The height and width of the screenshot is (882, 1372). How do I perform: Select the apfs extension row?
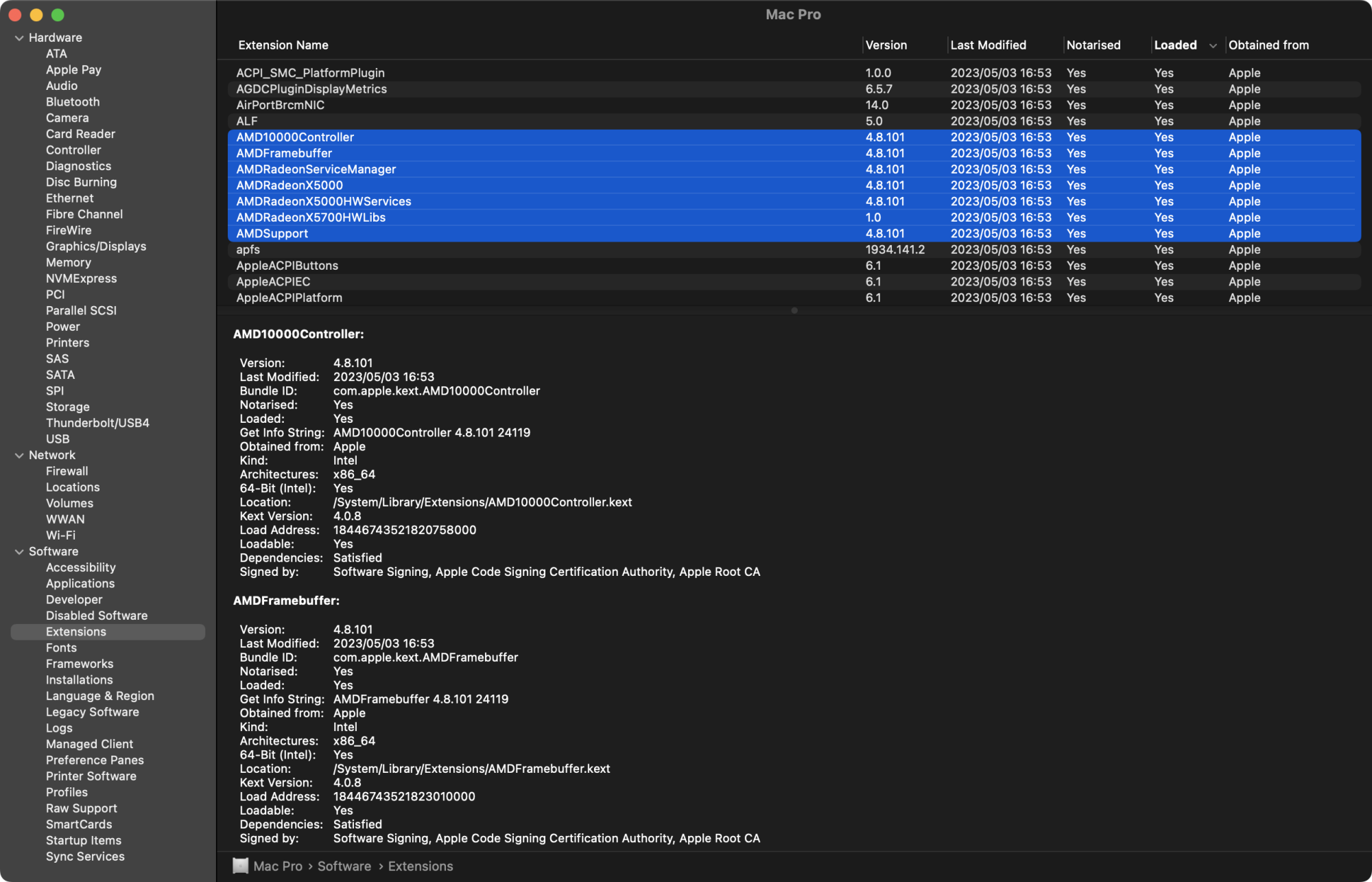[794, 250]
